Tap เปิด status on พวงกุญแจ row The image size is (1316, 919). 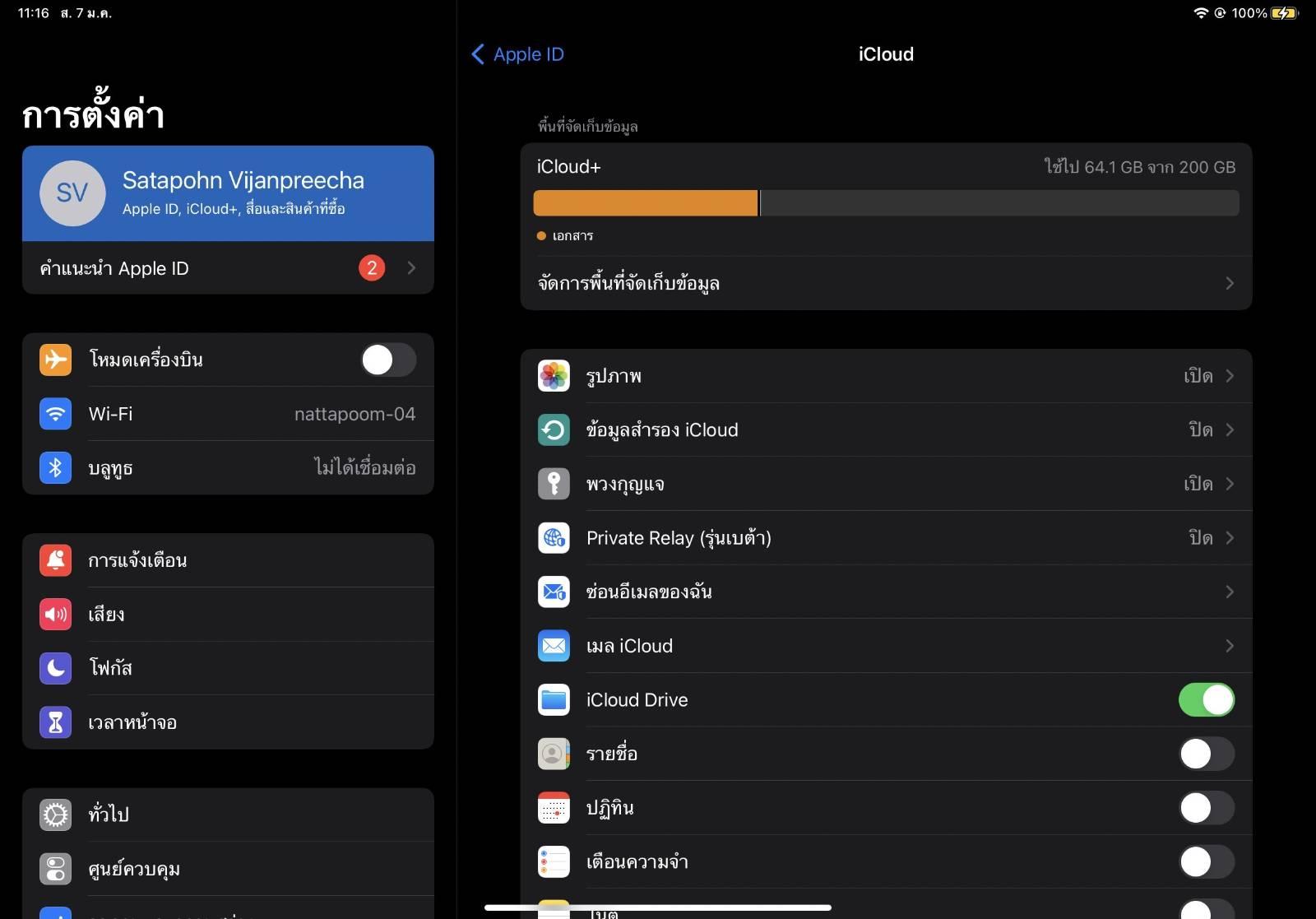tap(1198, 484)
